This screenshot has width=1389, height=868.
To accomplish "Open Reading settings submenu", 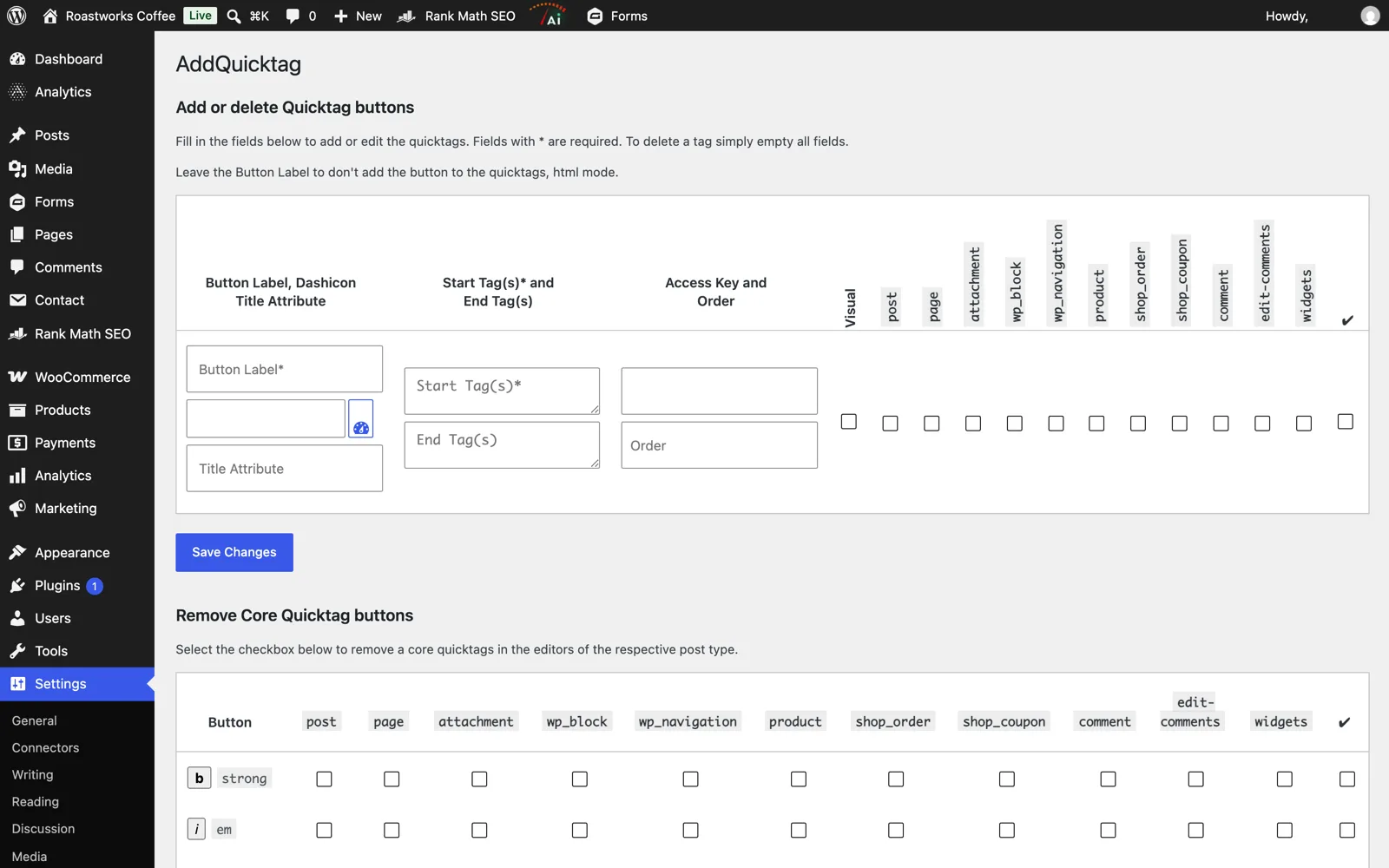I will click(x=36, y=802).
